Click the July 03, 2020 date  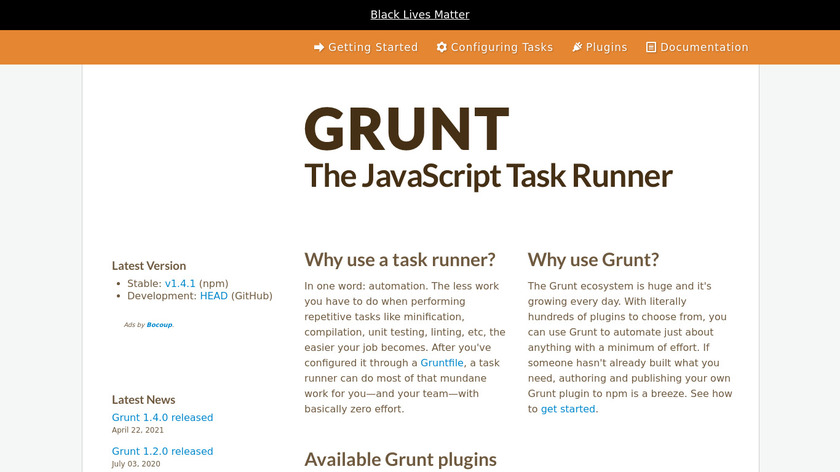tap(136, 464)
